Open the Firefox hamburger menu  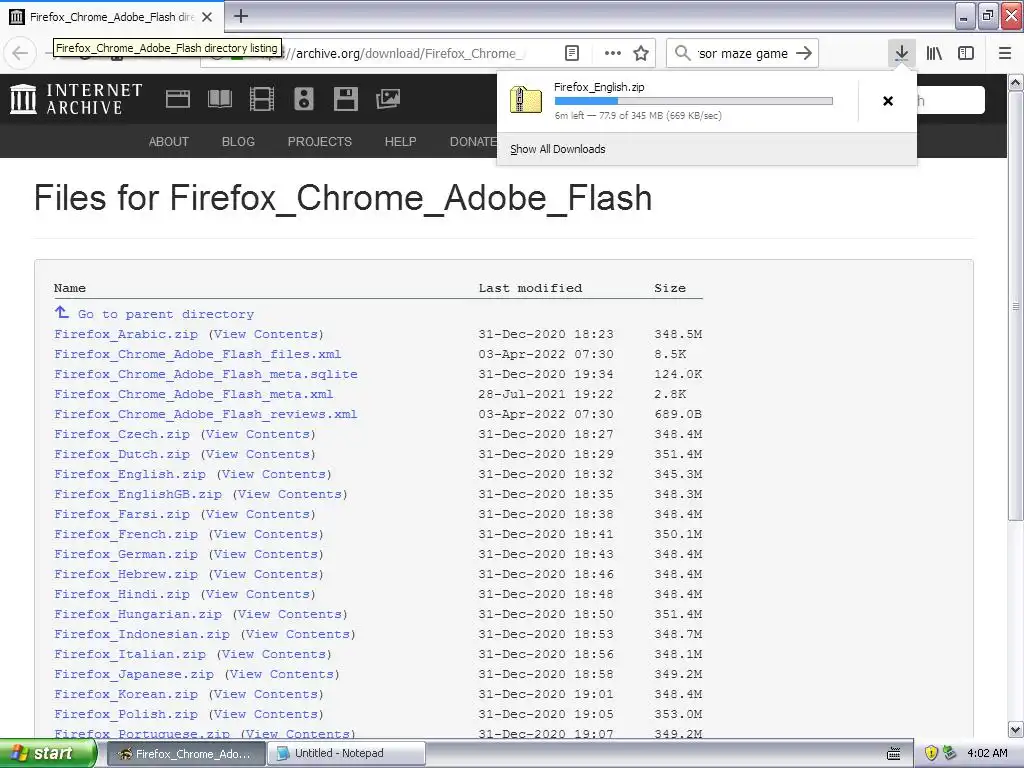pos(1005,53)
